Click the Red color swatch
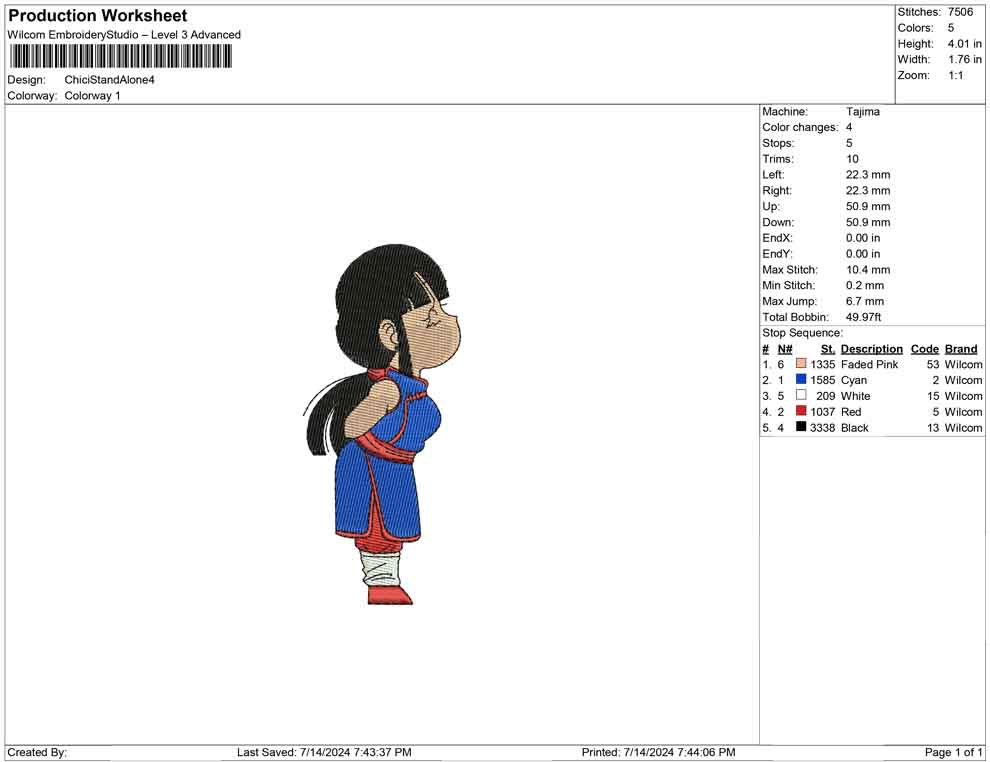Viewport: 990px width, 762px height. [x=801, y=411]
